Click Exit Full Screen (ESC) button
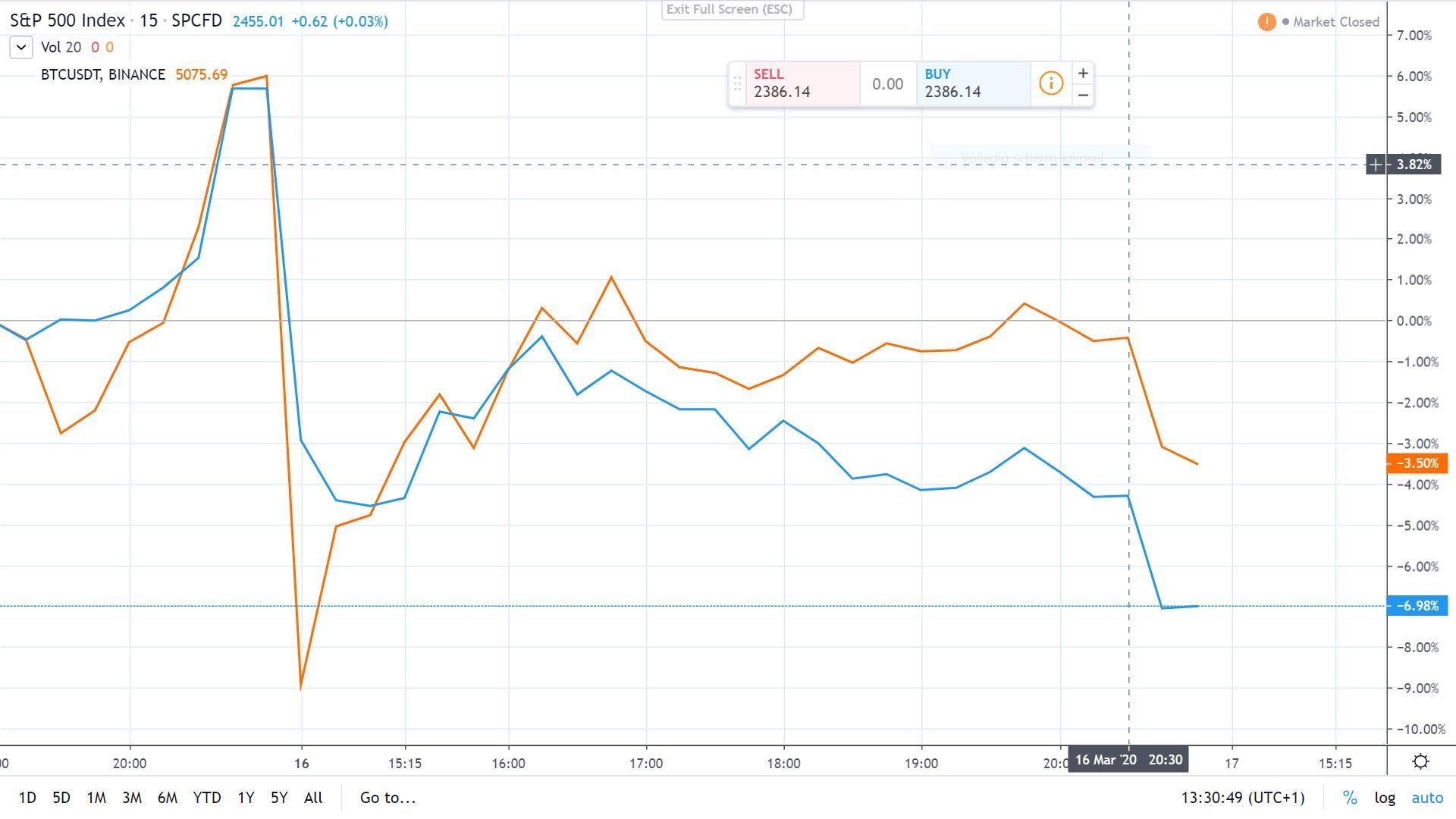This screenshot has height=819, width=1456. (x=731, y=10)
